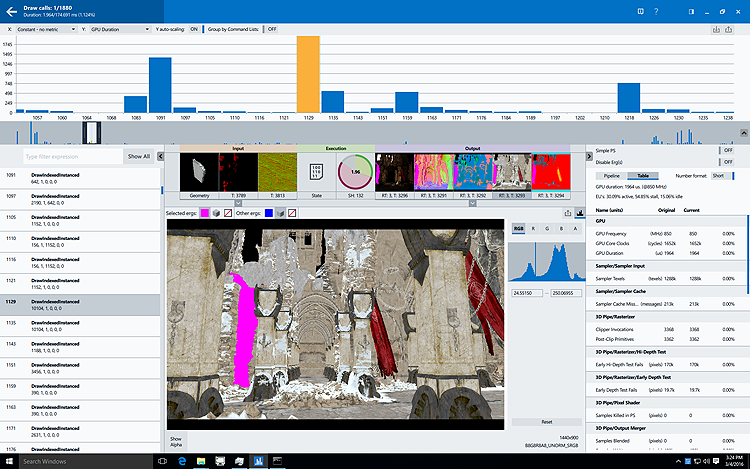Click the orange bar 1129 in chart
Image resolution: width=750 pixels, height=469 pixels.
308,74
